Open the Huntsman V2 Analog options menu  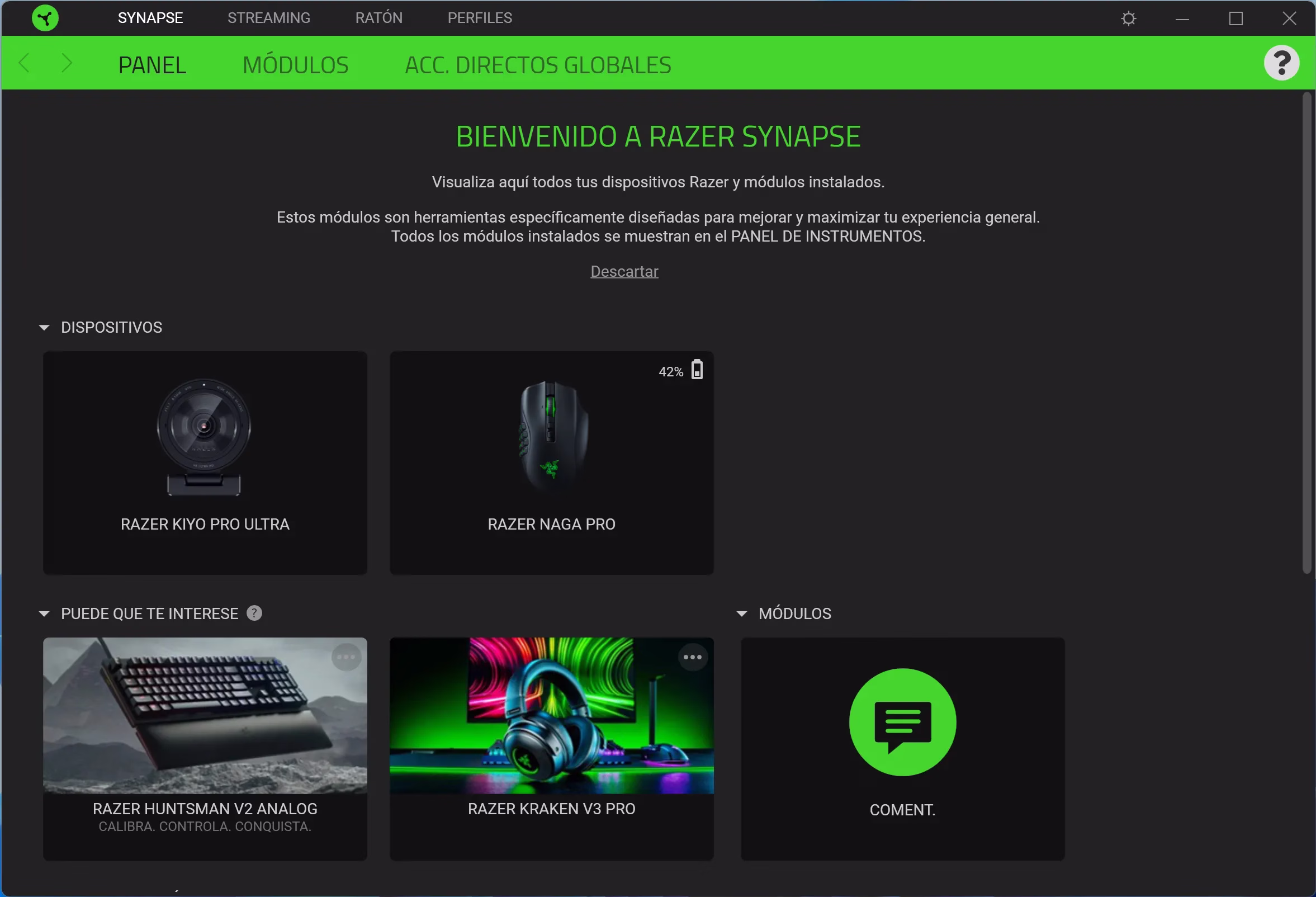(x=346, y=658)
